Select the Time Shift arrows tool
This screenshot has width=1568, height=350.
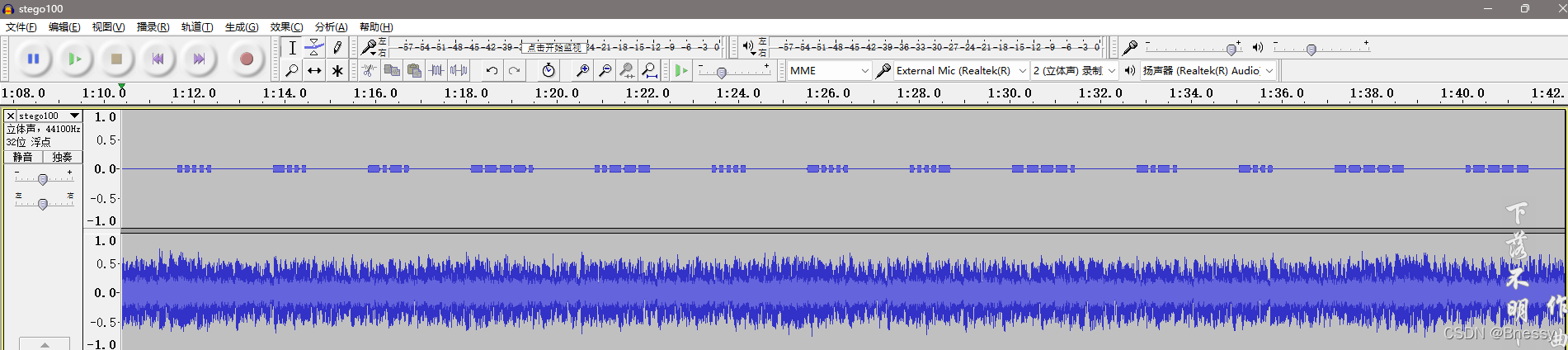click(314, 71)
